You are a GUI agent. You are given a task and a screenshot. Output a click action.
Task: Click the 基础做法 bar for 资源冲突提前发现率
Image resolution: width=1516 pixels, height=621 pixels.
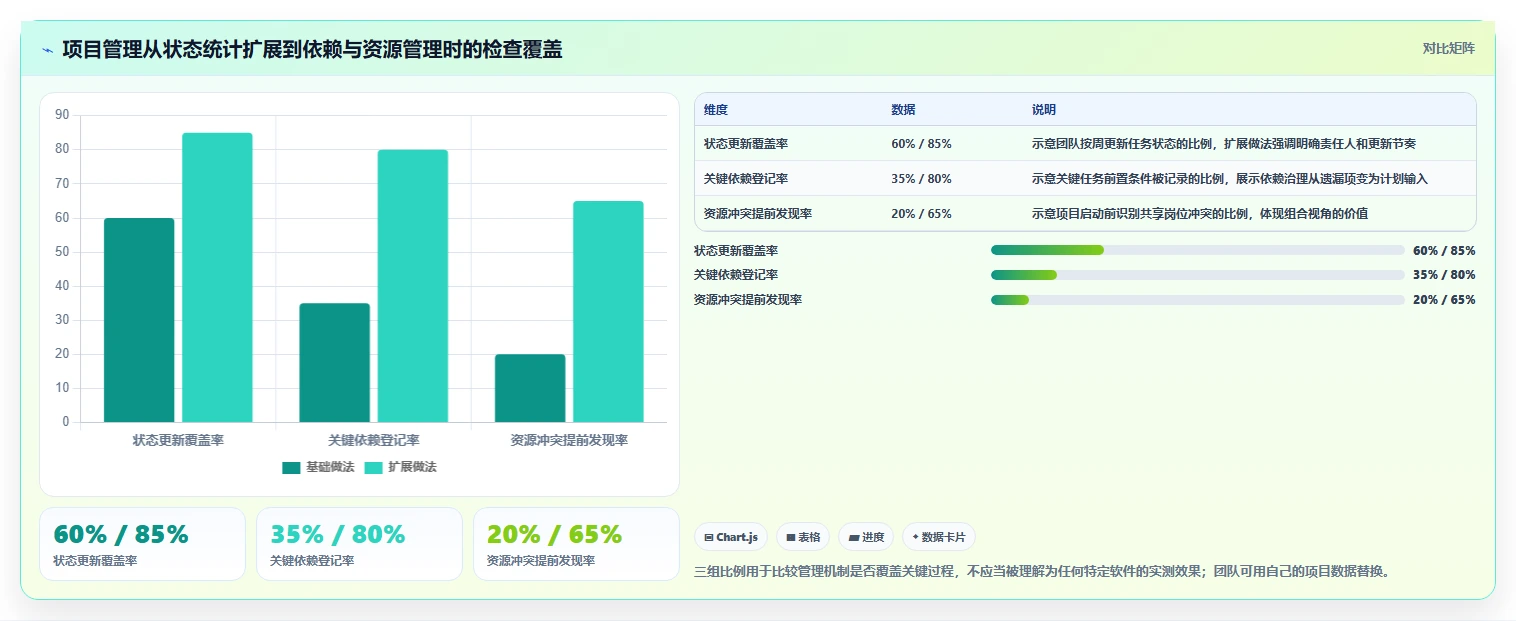coord(530,388)
